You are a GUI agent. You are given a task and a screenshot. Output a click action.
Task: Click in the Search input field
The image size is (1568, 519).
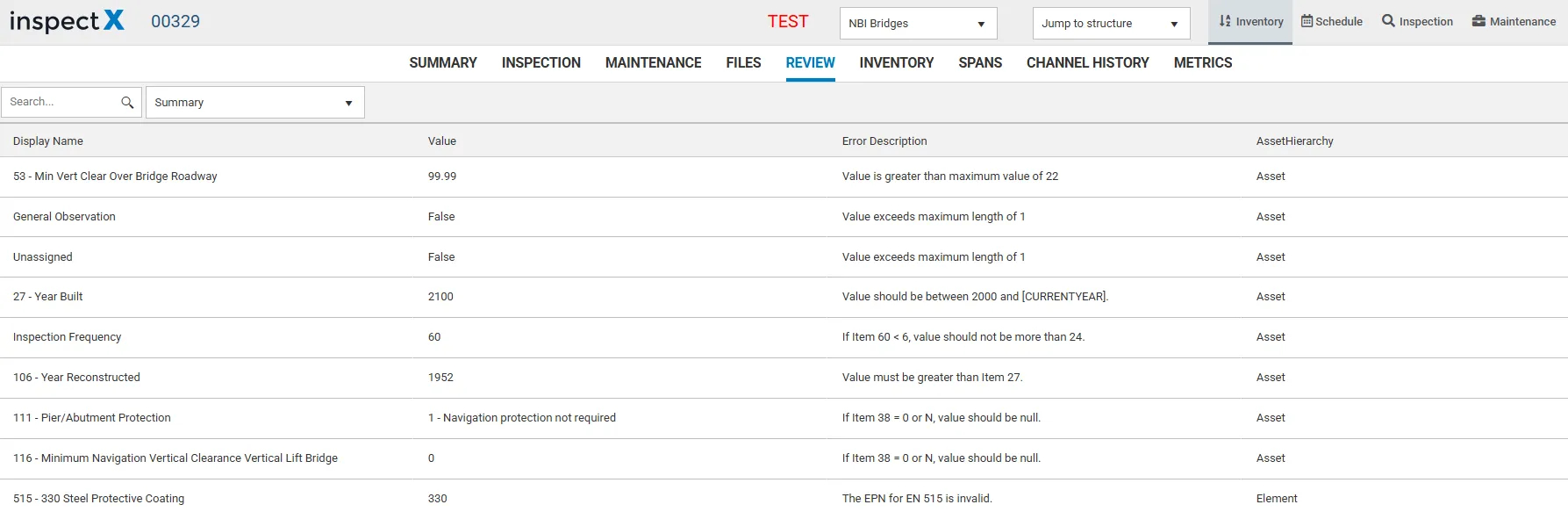pyautogui.click(x=61, y=102)
